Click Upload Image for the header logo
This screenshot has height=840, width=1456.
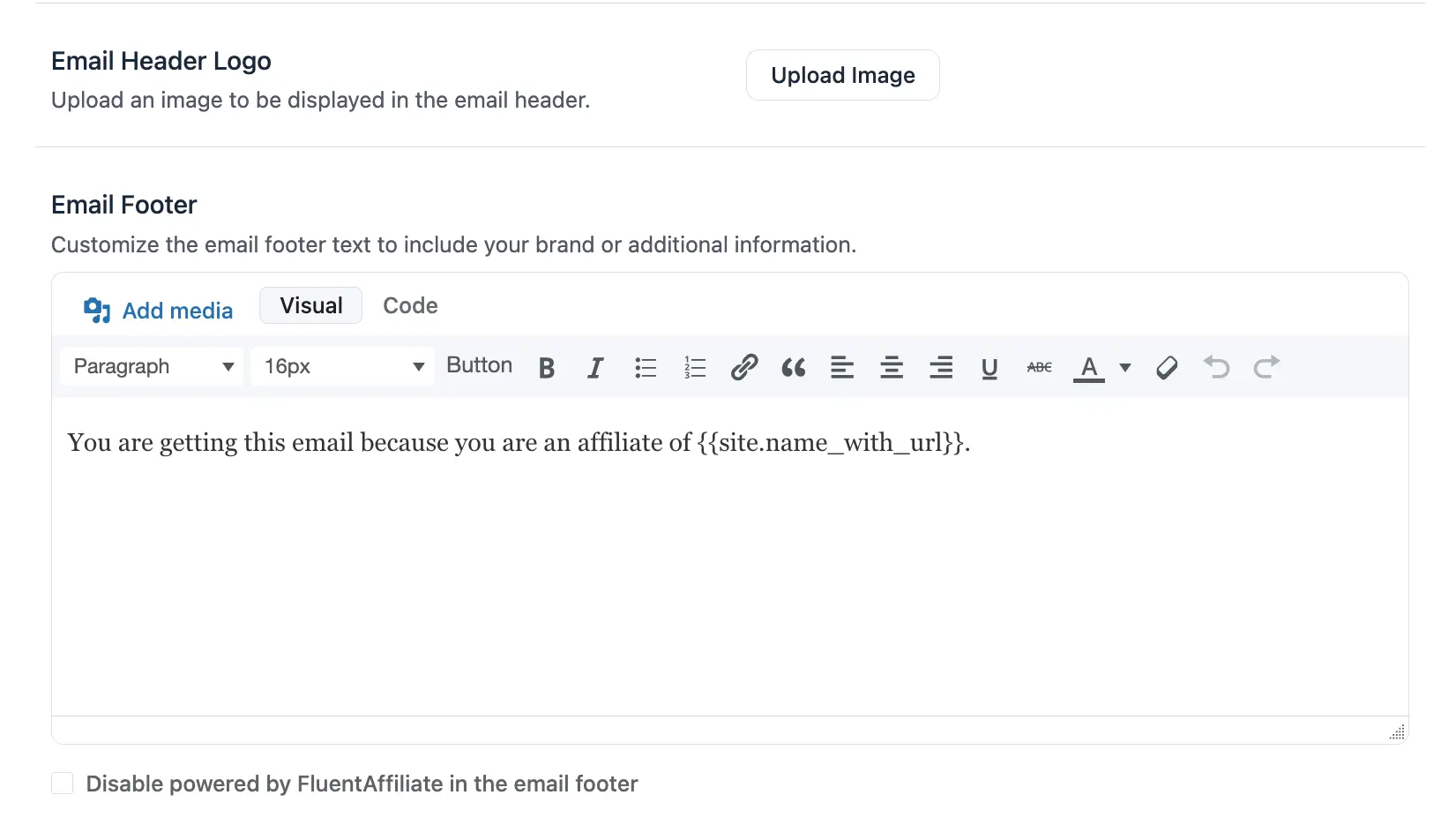[842, 75]
